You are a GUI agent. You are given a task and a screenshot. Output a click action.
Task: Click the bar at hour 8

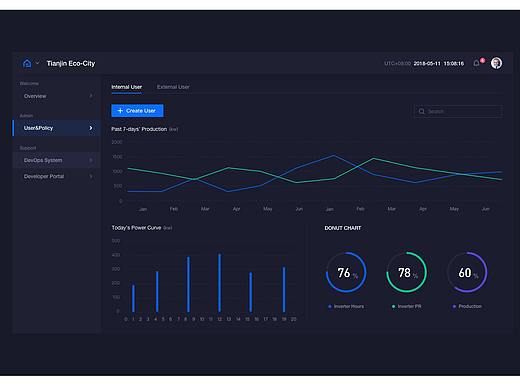(188, 285)
